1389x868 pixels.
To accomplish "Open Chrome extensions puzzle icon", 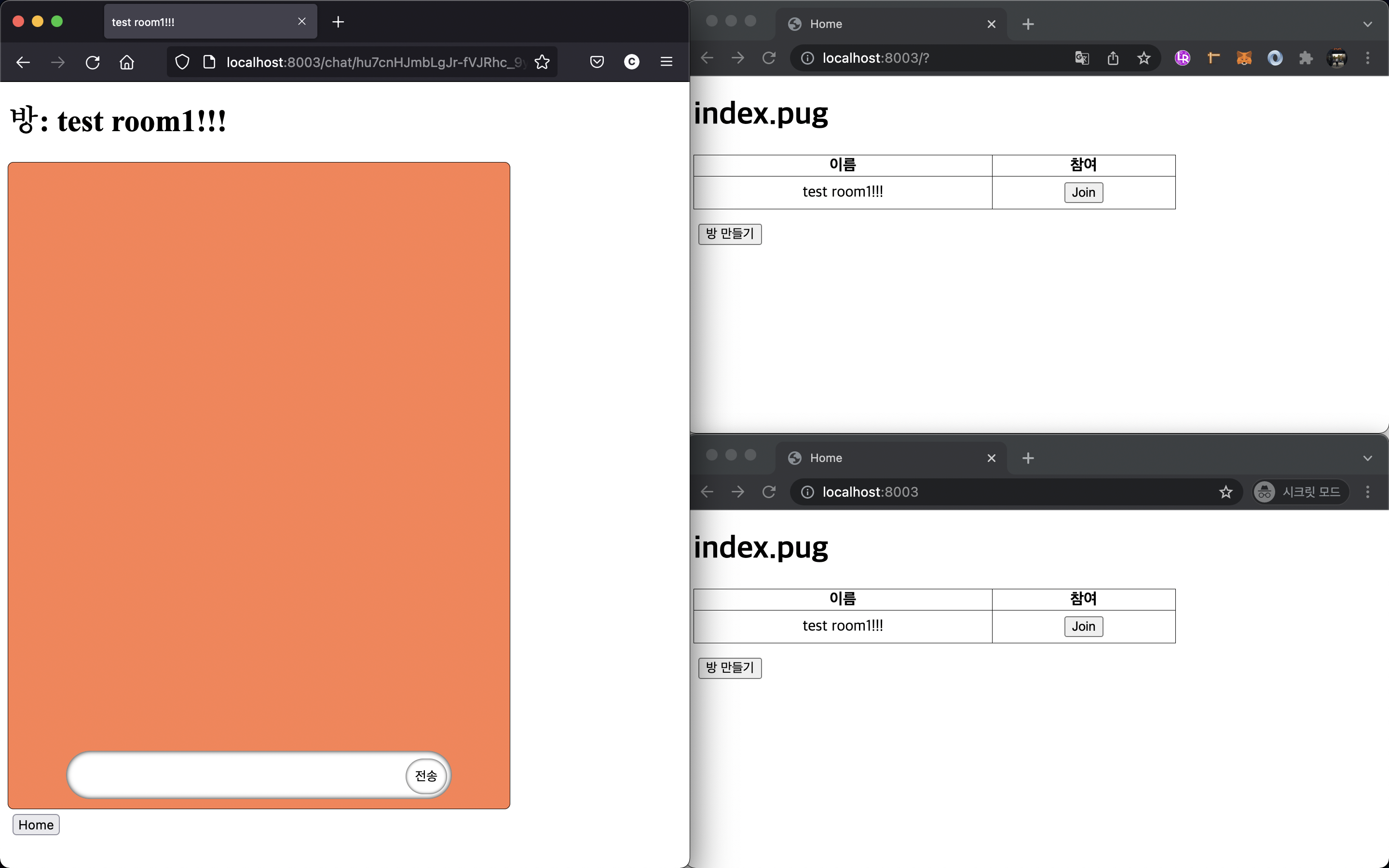I will [1306, 58].
